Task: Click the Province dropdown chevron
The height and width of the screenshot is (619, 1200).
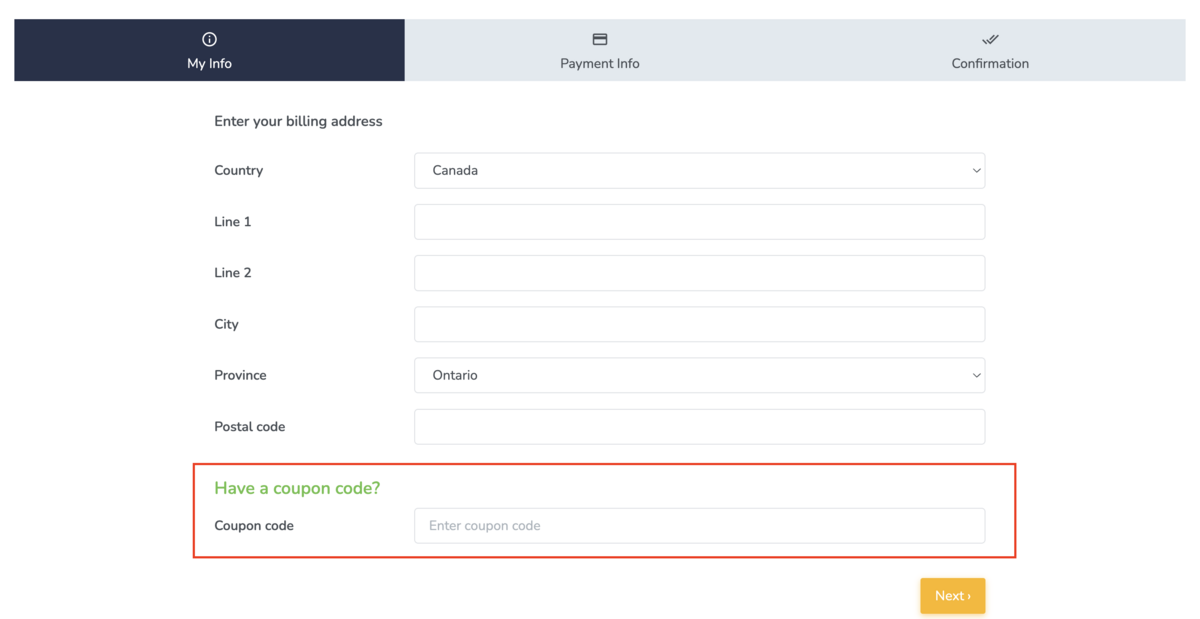Action: pos(976,375)
